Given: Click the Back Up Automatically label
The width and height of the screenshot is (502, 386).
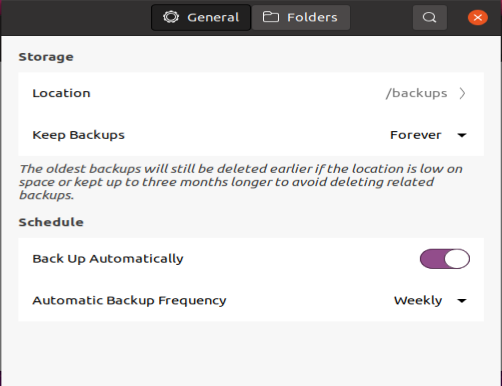Looking at the screenshot, I should tap(108, 259).
